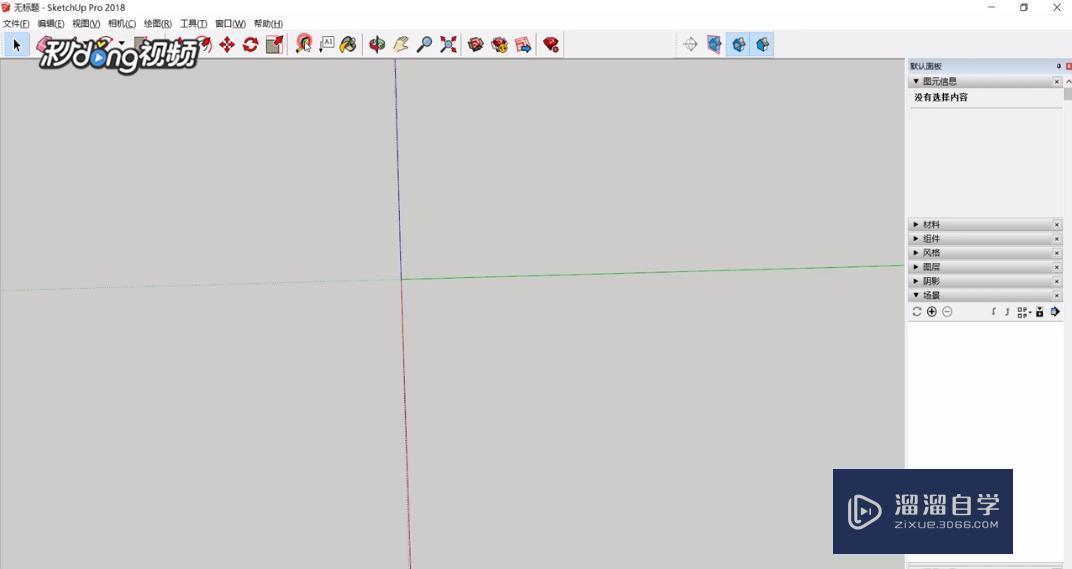Close the 风格 panel section
This screenshot has width=1072, height=569.
point(1056,253)
